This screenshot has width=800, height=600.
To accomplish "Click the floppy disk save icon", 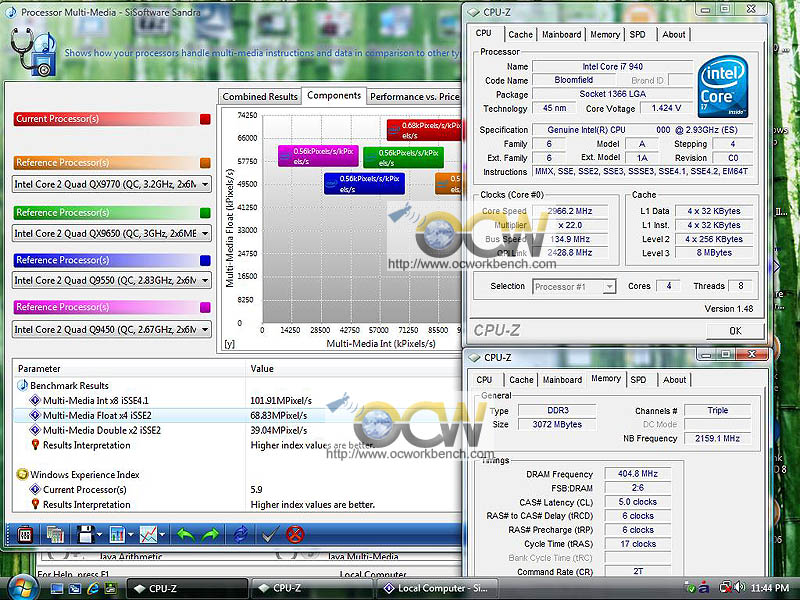I will pyautogui.click(x=85, y=535).
